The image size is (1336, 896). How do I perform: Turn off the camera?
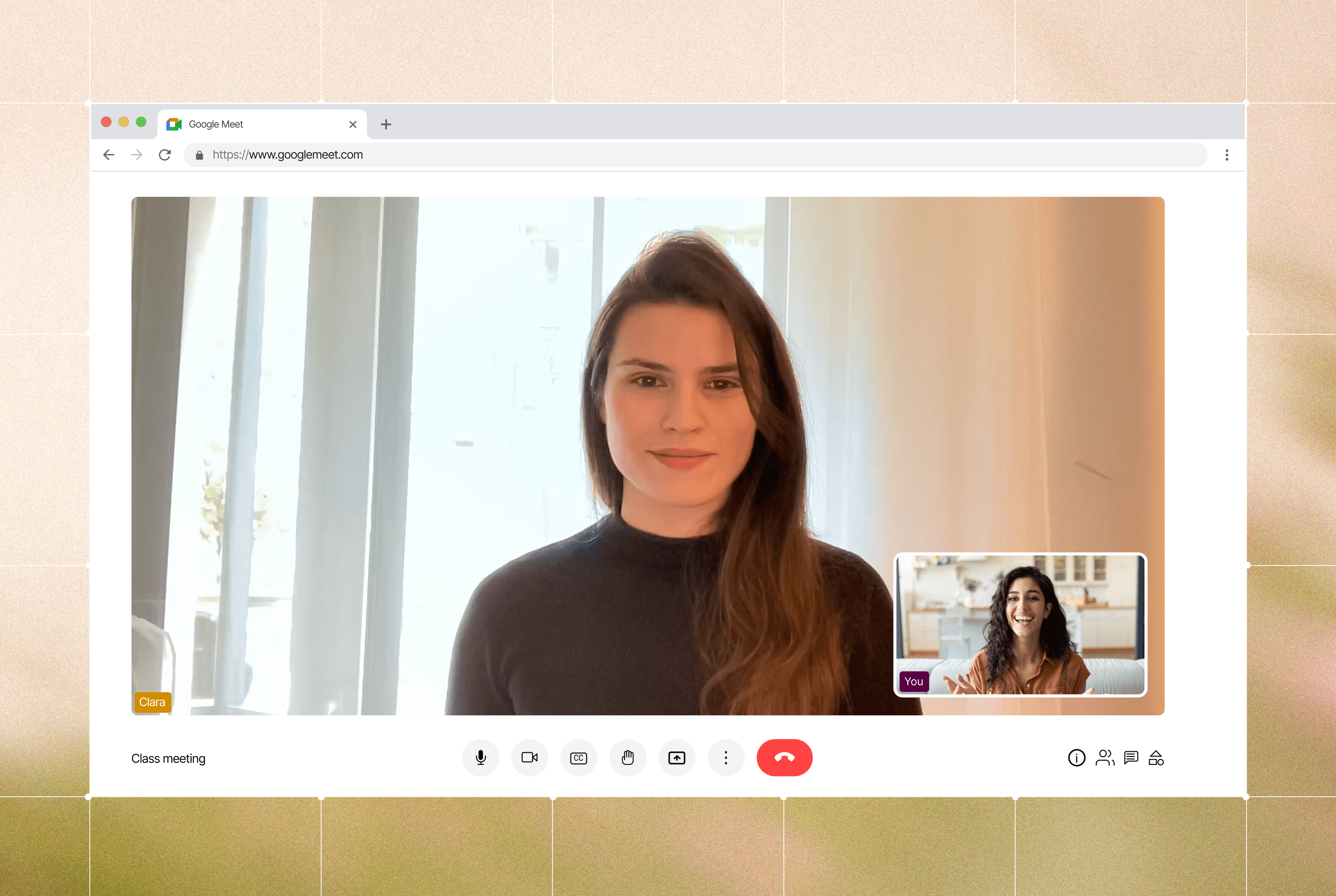tap(529, 758)
